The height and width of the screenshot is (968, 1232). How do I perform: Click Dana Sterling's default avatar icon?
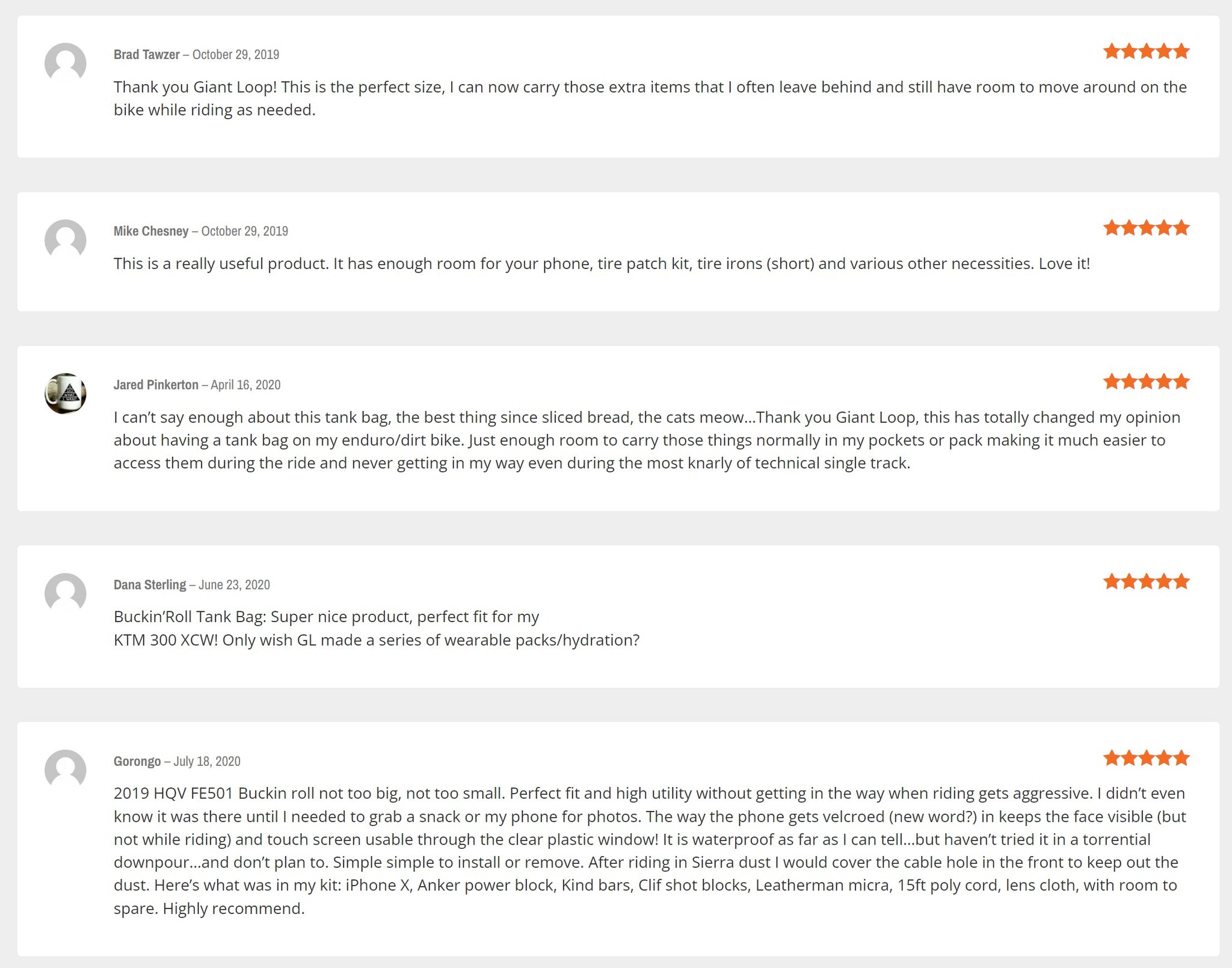pos(65,593)
